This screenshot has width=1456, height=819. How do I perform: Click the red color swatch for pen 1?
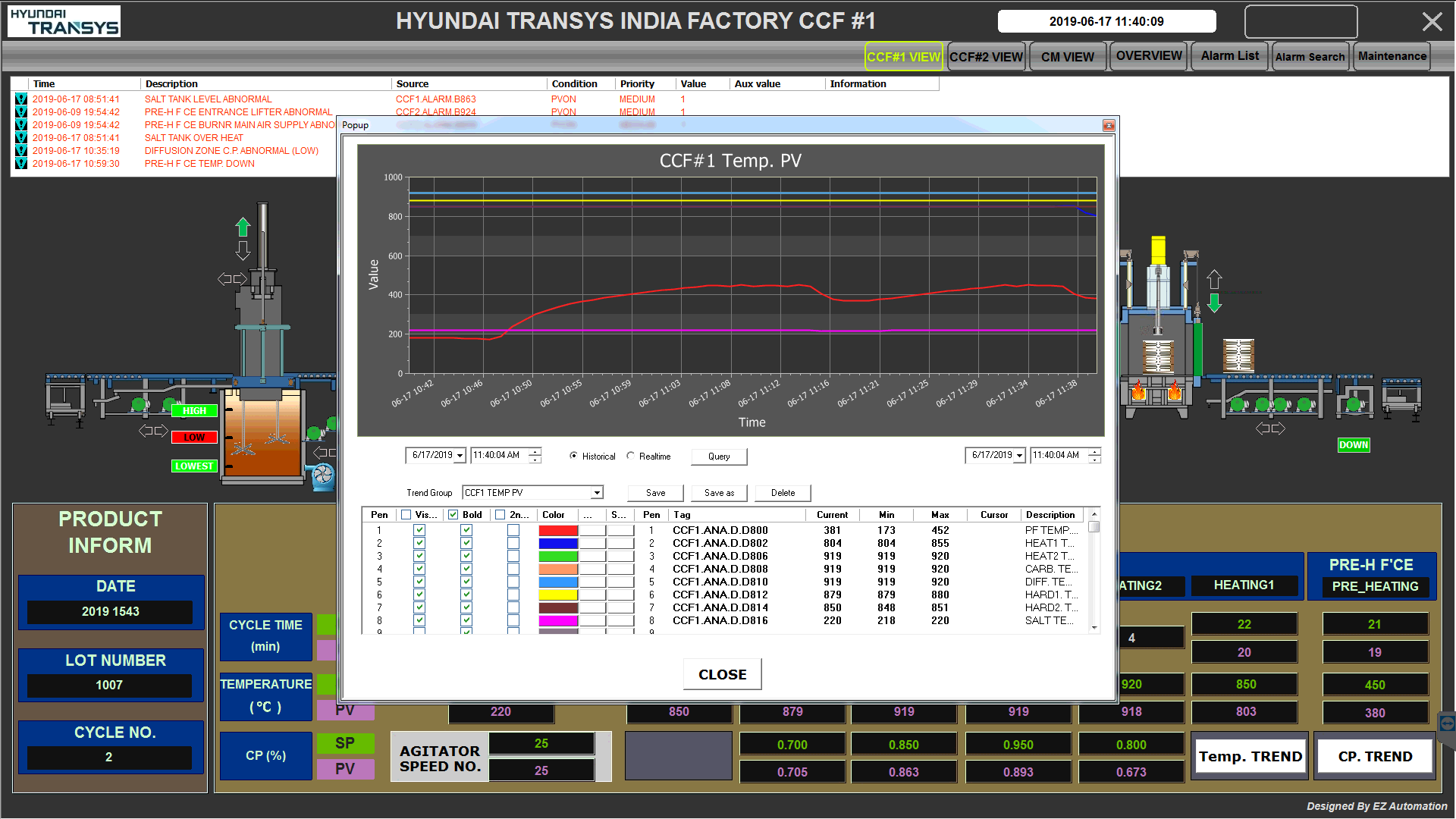click(x=558, y=530)
